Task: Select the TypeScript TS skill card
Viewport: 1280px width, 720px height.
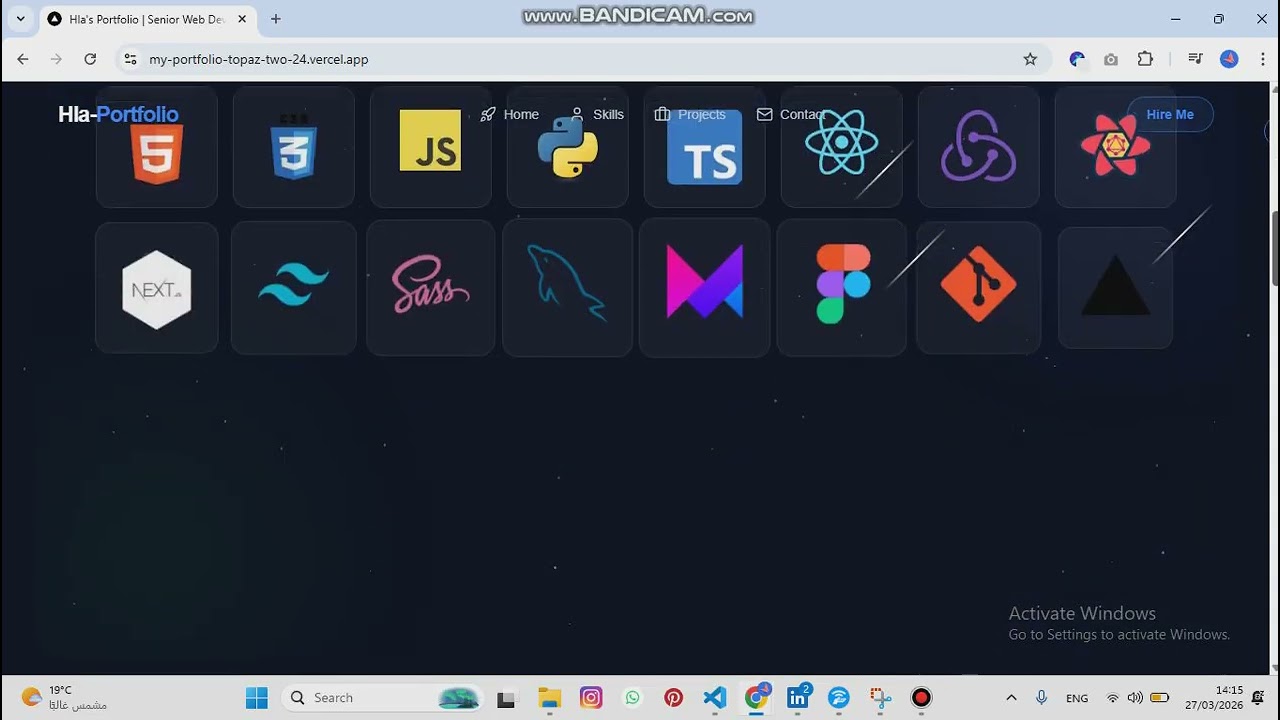Action: (704, 147)
